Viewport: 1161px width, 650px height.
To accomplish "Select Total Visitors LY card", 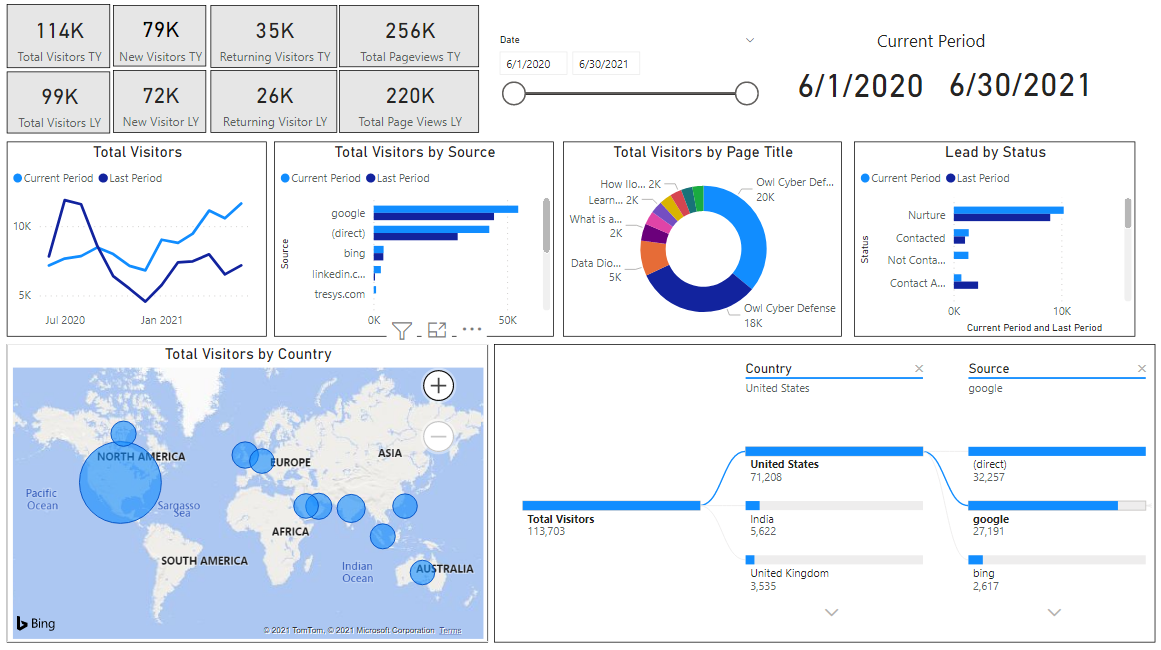I will click(x=59, y=102).
